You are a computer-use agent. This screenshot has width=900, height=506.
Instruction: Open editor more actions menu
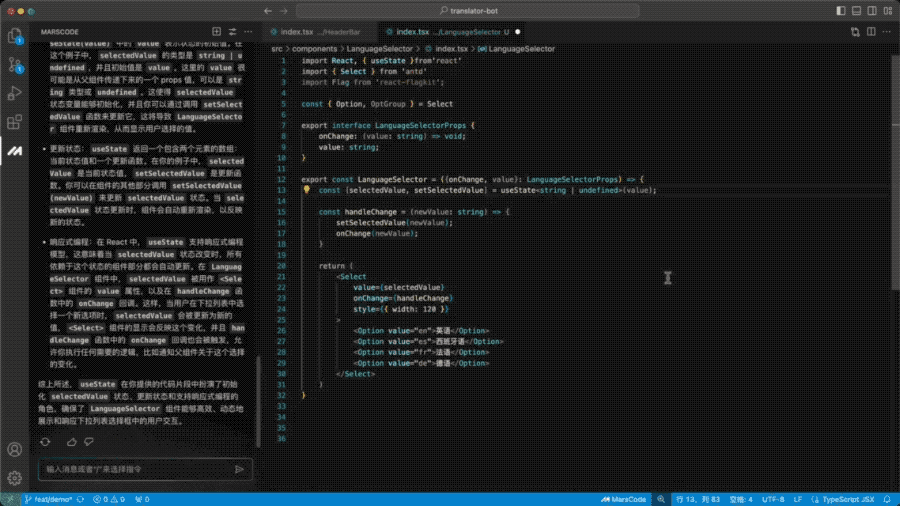887,32
